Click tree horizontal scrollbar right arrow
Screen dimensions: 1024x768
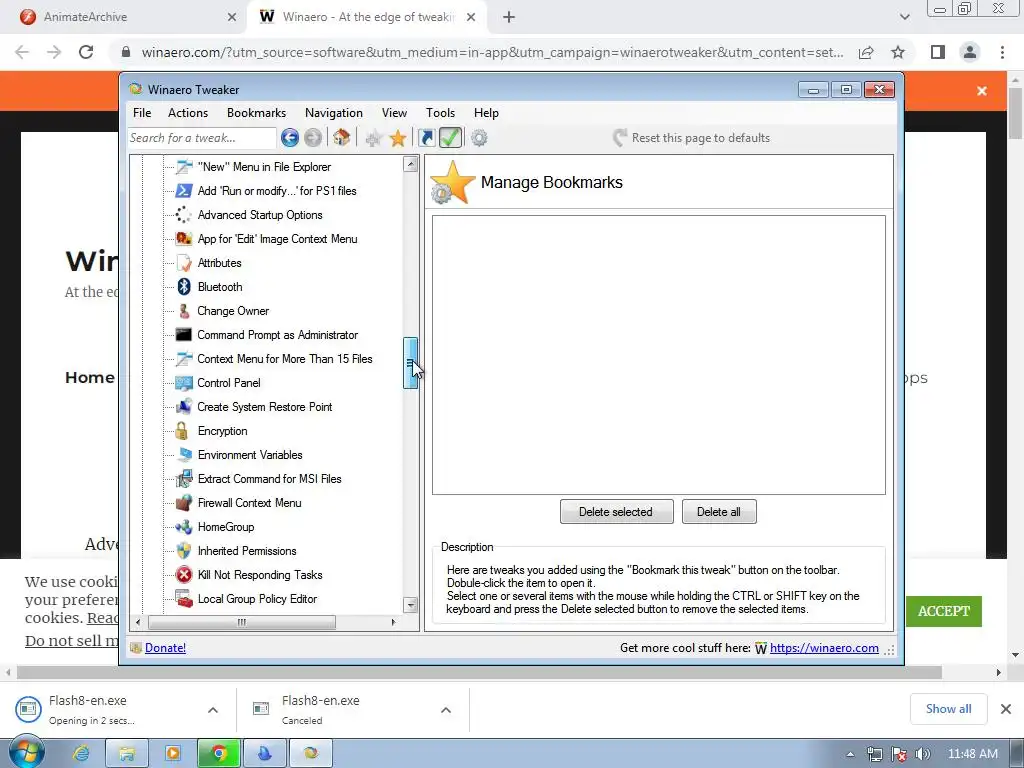(x=393, y=622)
